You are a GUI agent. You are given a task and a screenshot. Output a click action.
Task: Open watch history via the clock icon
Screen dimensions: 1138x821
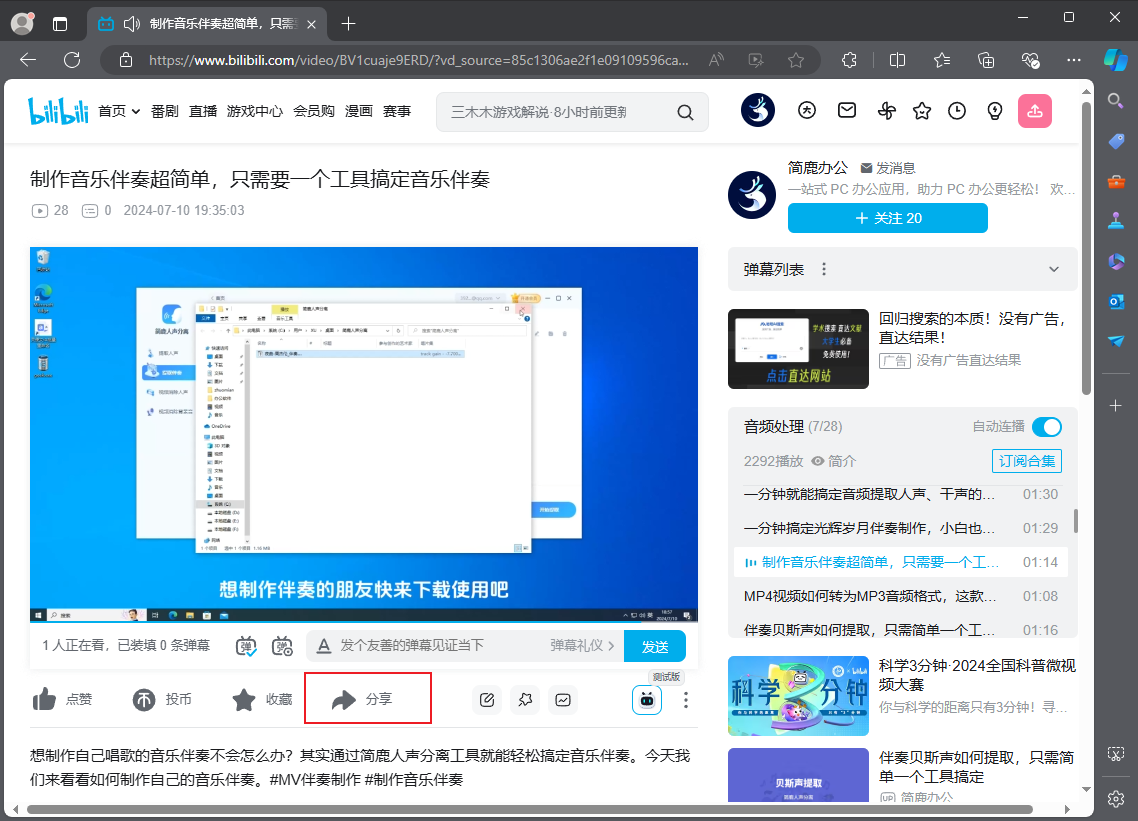click(957, 111)
